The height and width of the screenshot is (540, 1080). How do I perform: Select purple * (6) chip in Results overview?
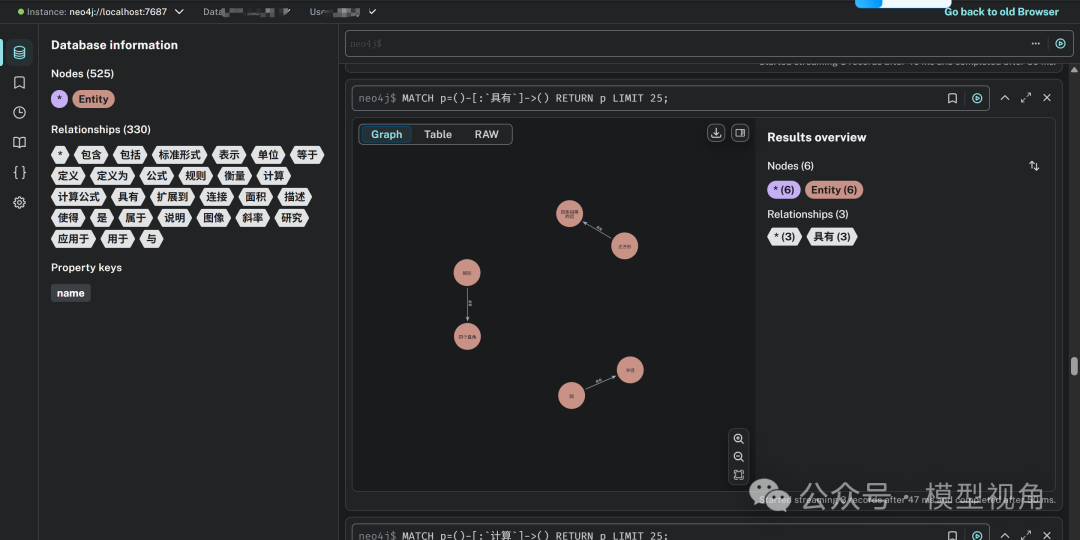pyautogui.click(x=784, y=190)
